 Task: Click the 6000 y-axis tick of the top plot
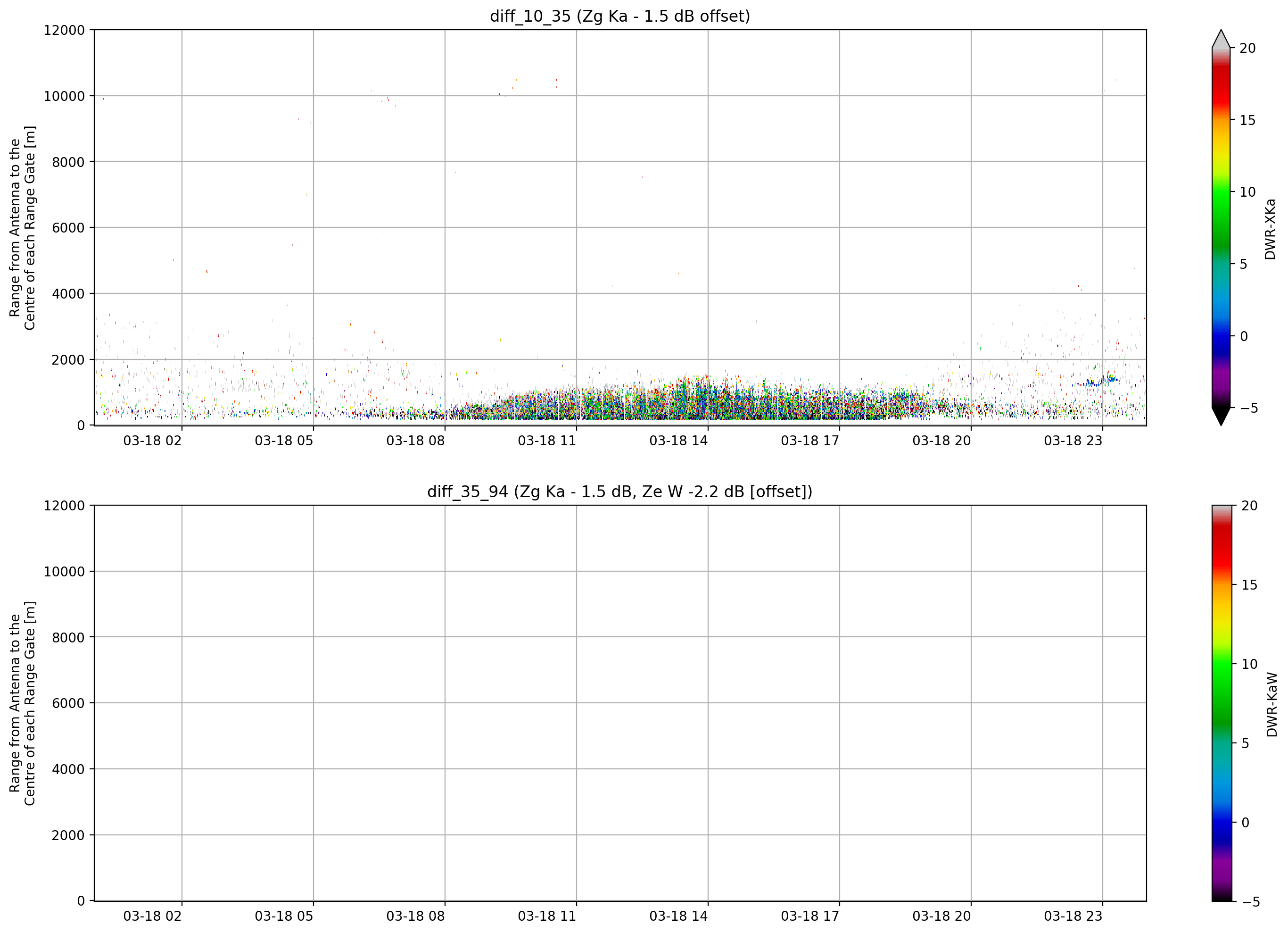(68, 228)
